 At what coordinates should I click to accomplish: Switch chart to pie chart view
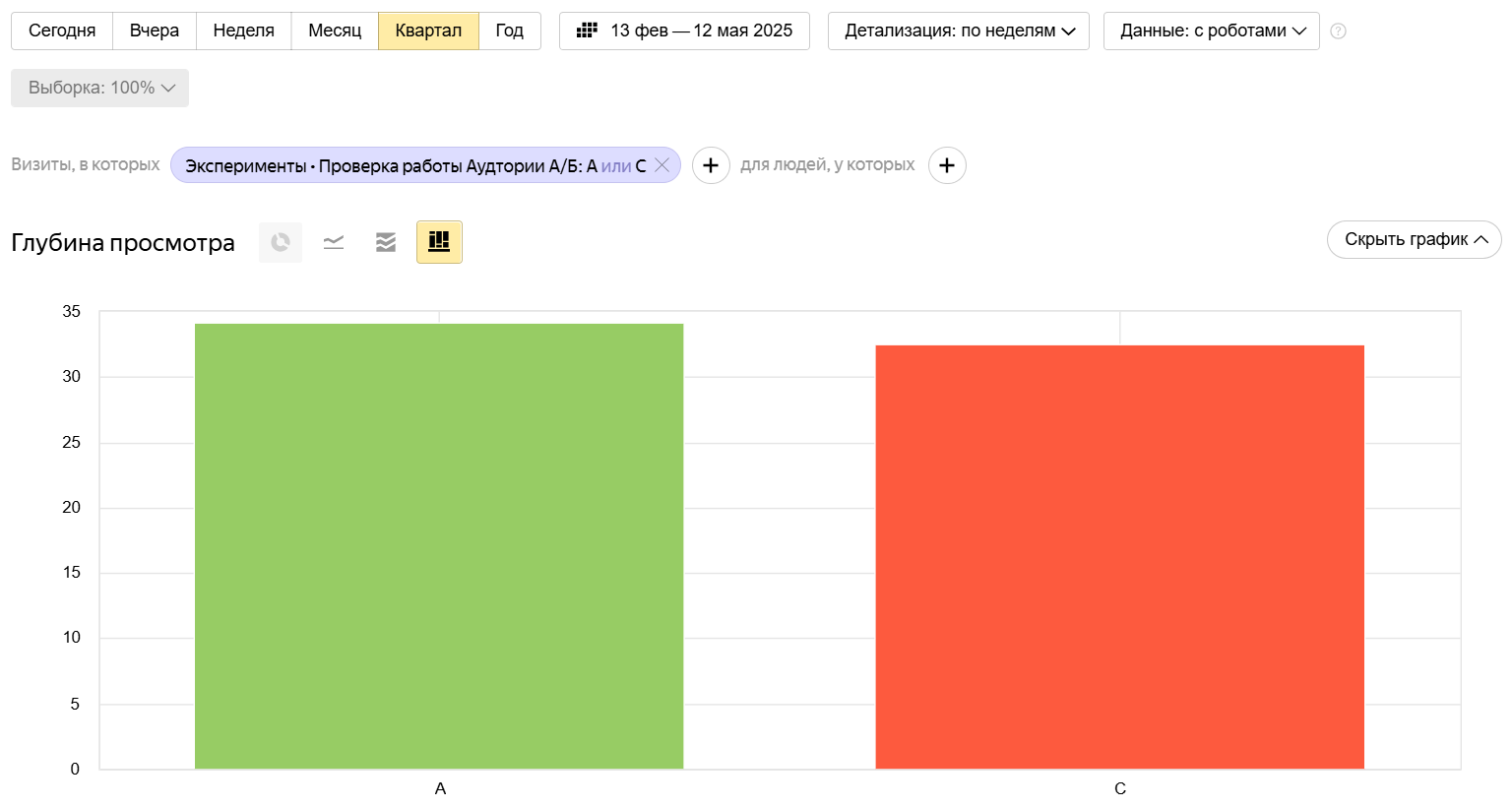[281, 242]
